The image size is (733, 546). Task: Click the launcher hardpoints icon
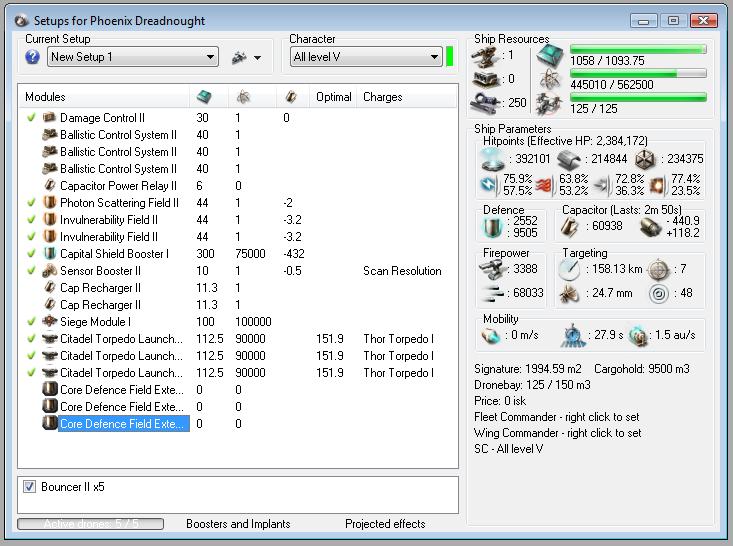484,79
